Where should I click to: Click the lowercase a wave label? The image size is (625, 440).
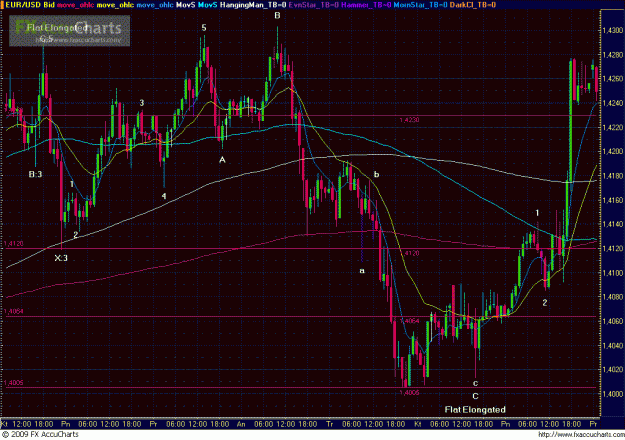point(362,271)
